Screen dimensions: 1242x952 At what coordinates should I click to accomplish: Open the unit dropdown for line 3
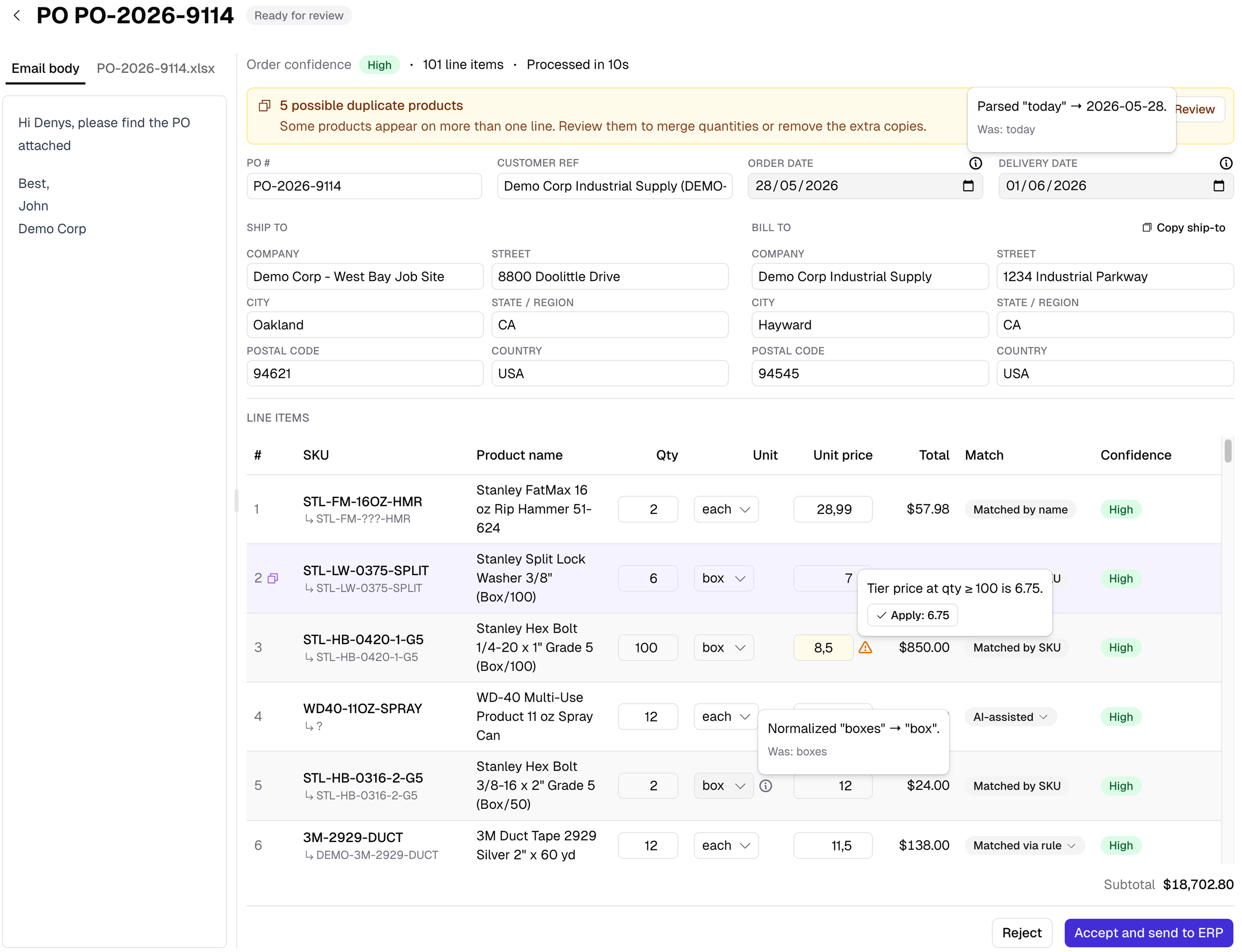(x=723, y=647)
